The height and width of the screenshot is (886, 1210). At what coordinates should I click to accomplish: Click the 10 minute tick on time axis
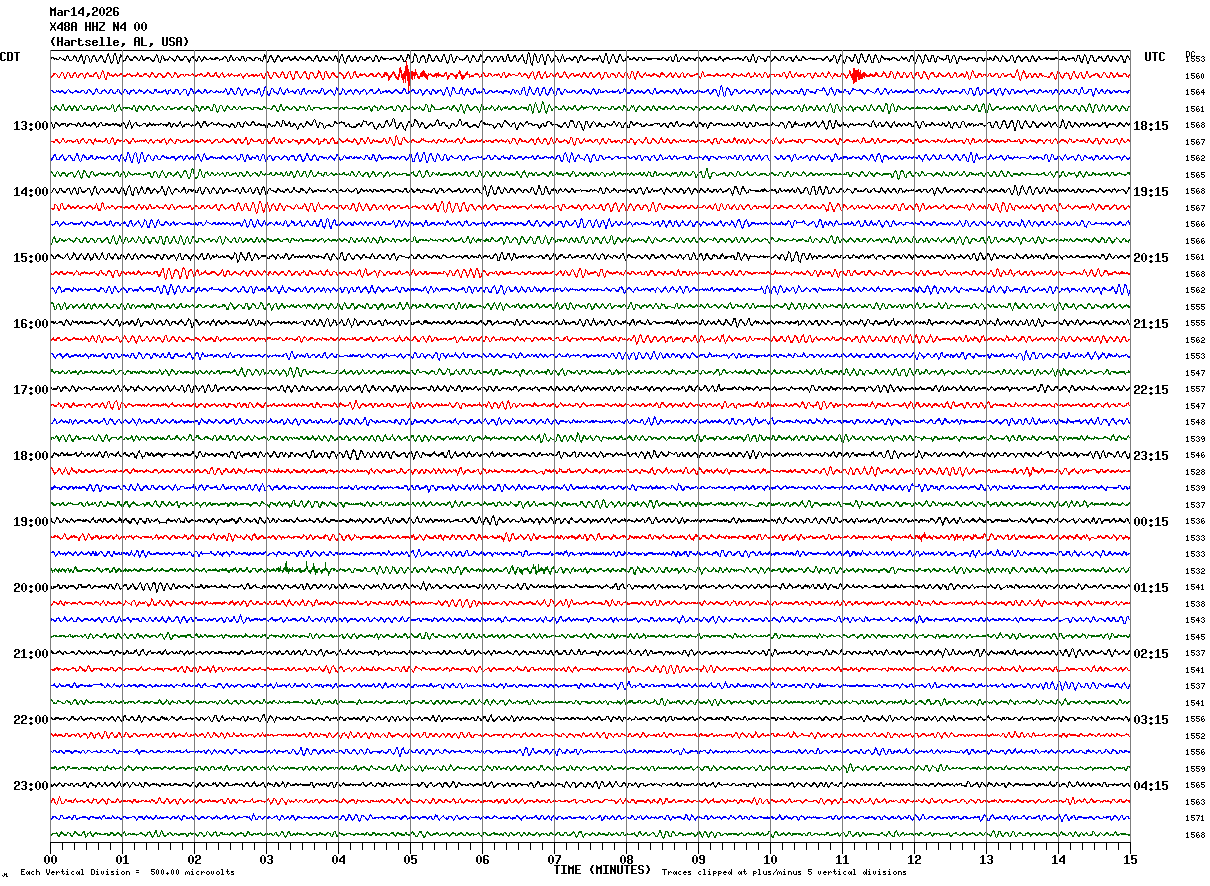[x=770, y=859]
